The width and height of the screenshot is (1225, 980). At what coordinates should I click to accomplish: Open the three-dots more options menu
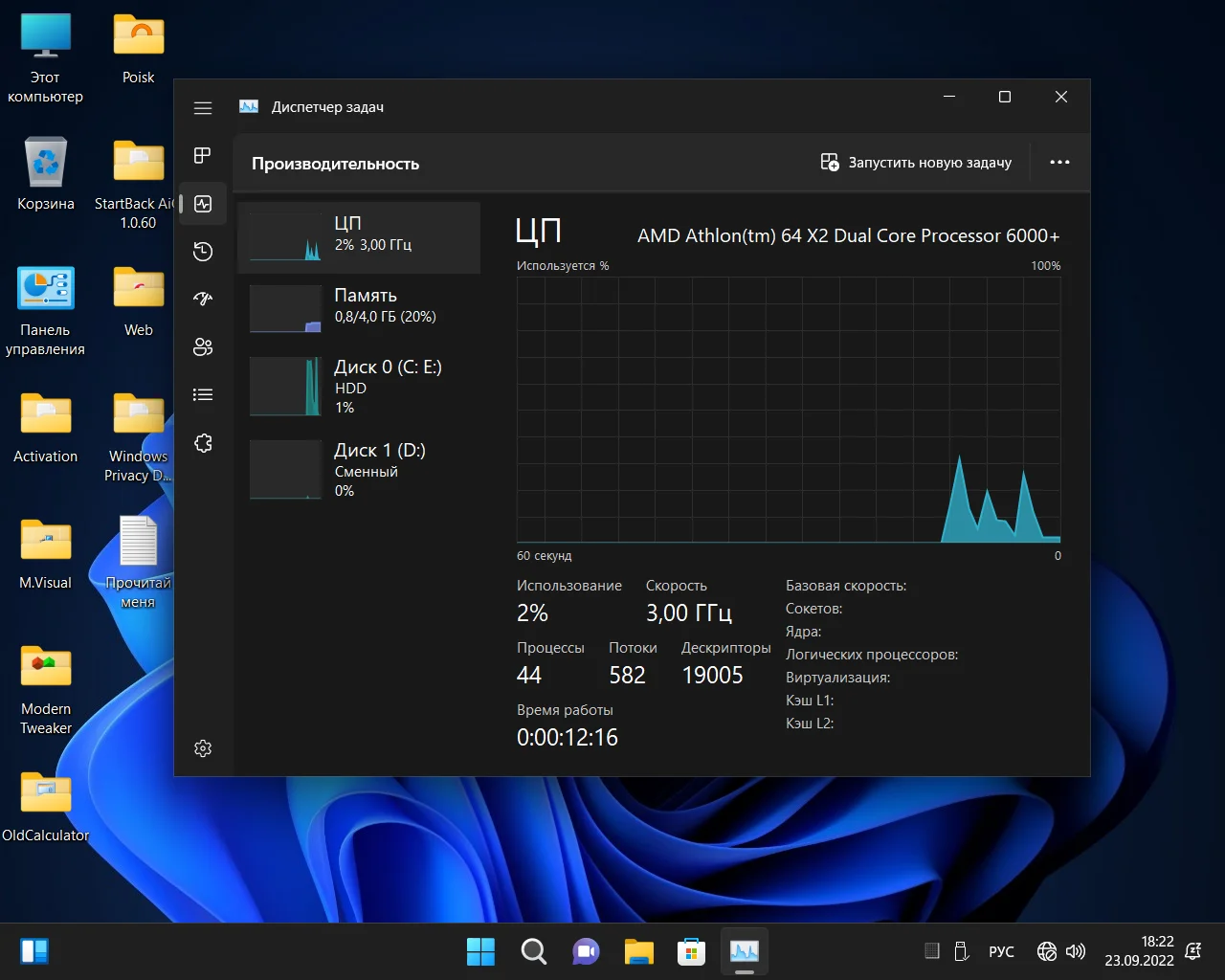pyautogui.click(x=1059, y=163)
